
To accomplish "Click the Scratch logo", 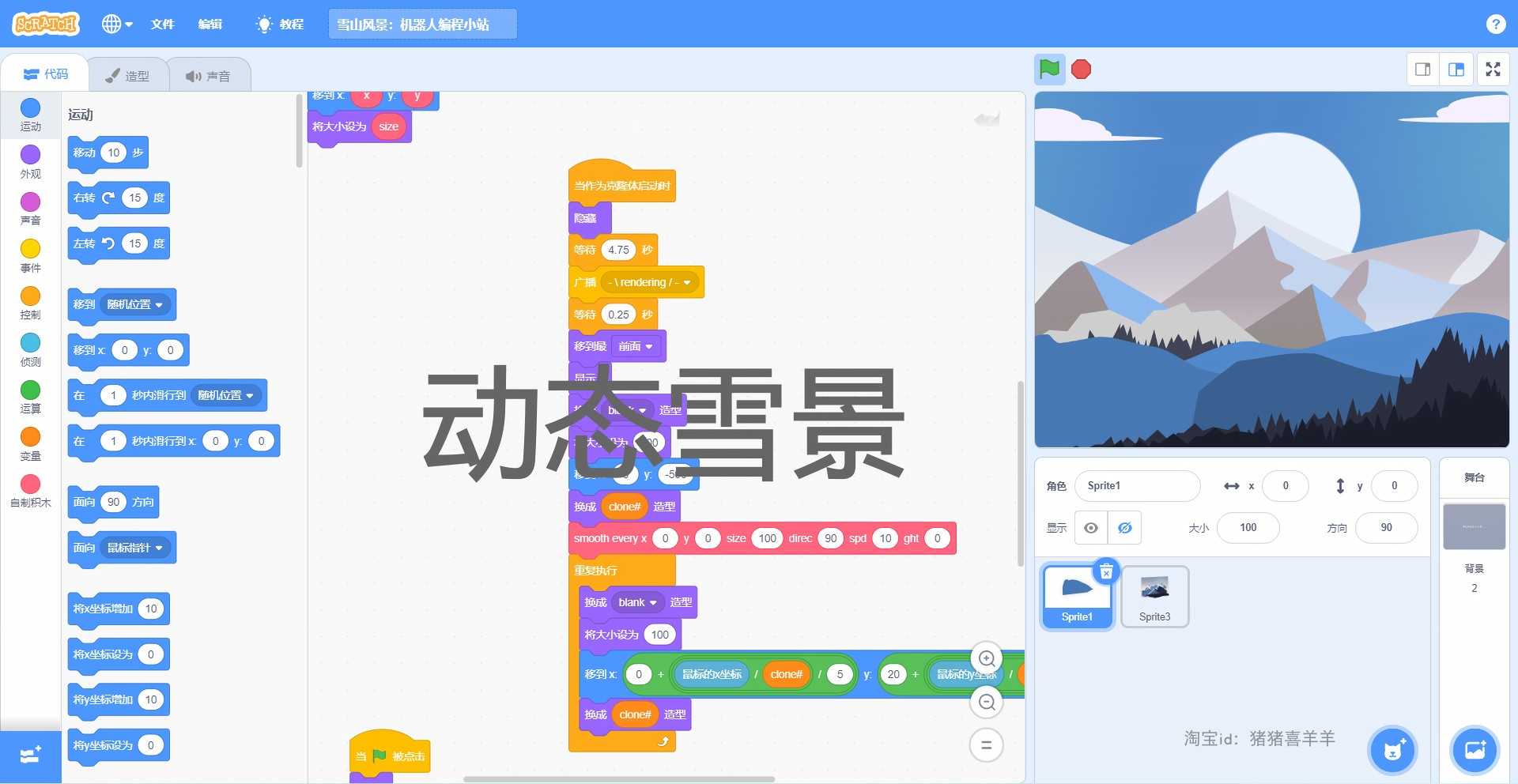I will [47, 24].
